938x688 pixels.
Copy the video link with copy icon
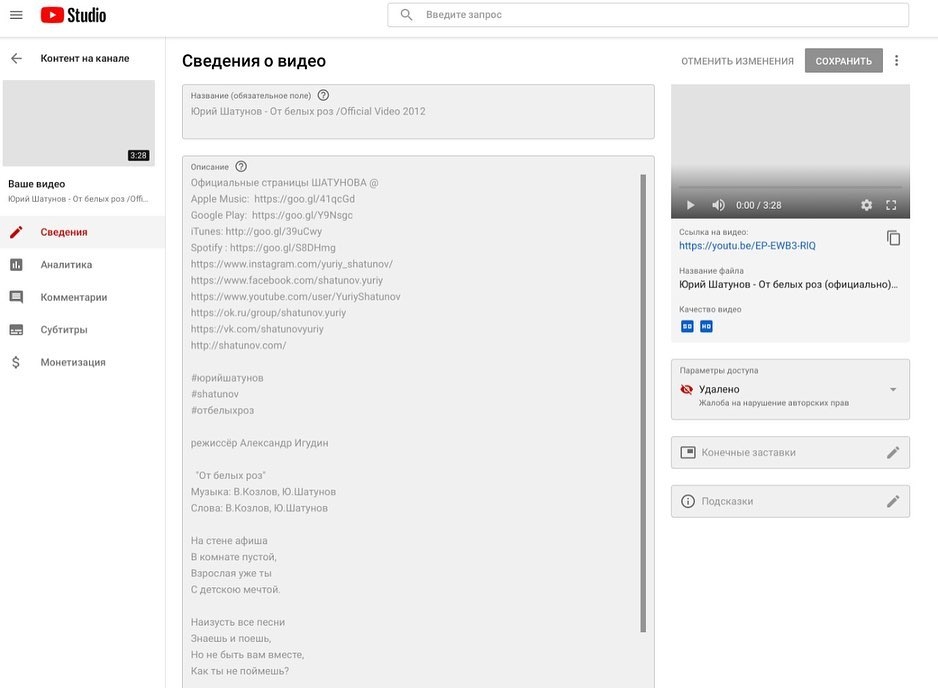[893, 238]
